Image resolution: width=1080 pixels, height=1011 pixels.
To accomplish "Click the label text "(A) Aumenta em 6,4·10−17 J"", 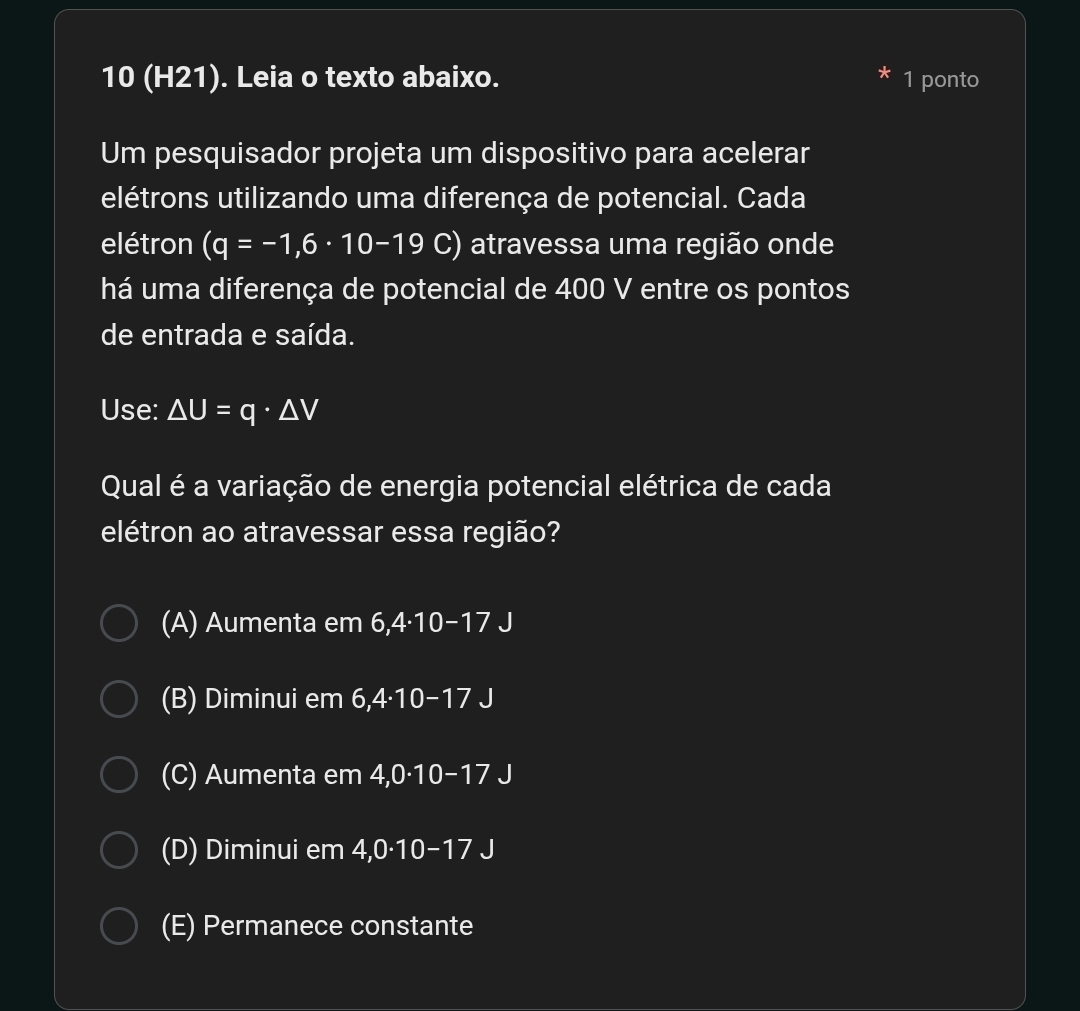I will [x=337, y=623].
